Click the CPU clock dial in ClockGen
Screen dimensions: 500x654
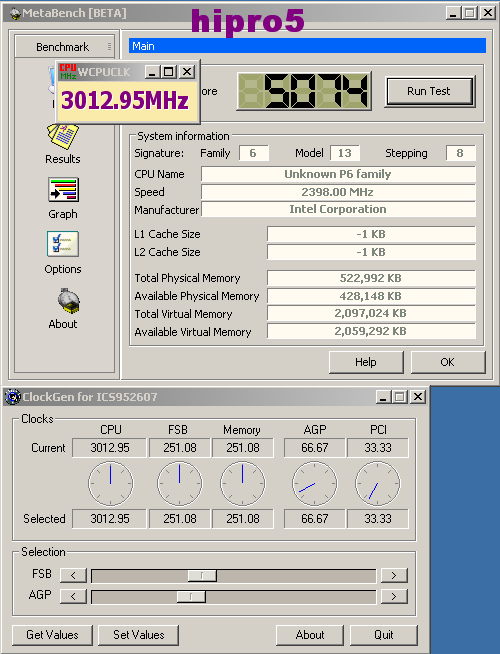[x=111, y=483]
